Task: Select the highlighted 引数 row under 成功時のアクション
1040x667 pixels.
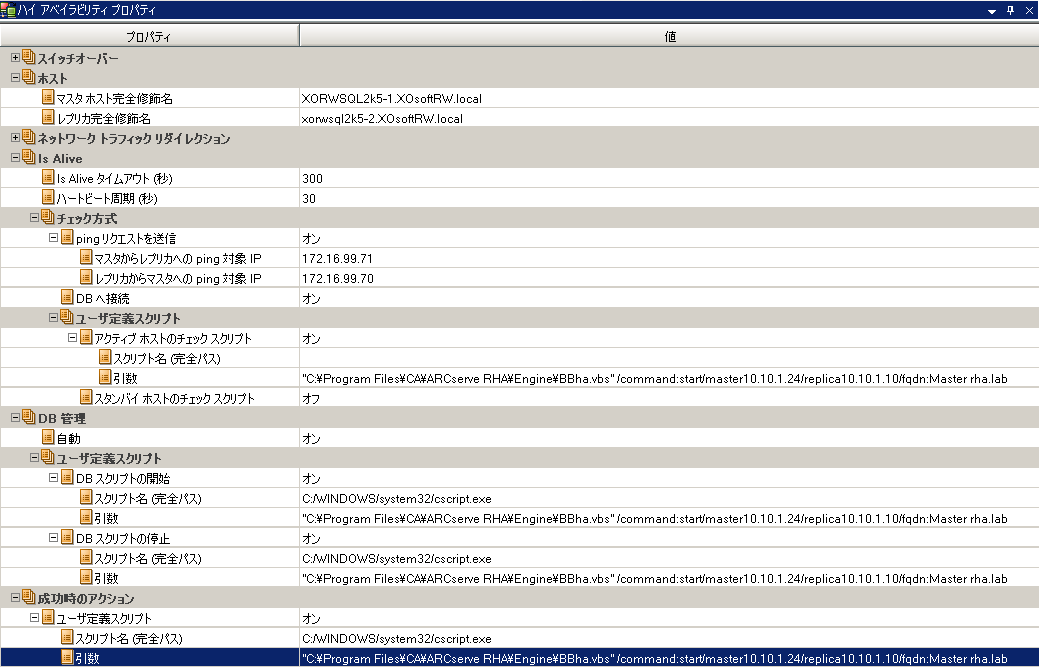Action: tap(520, 658)
